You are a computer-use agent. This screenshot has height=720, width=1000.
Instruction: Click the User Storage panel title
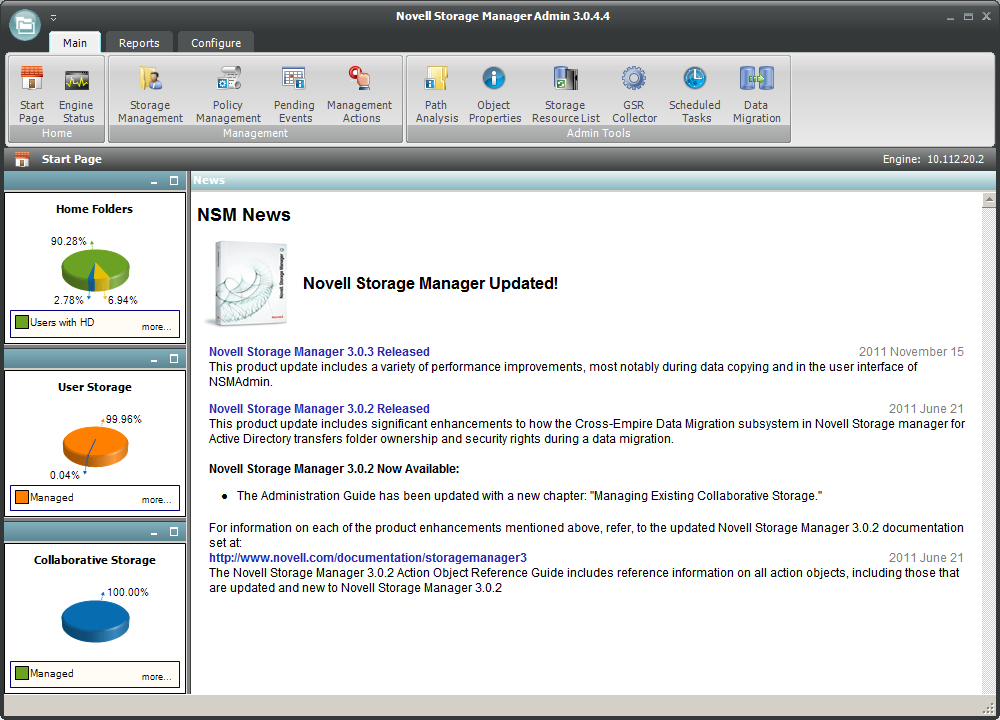tap(94, 386)
